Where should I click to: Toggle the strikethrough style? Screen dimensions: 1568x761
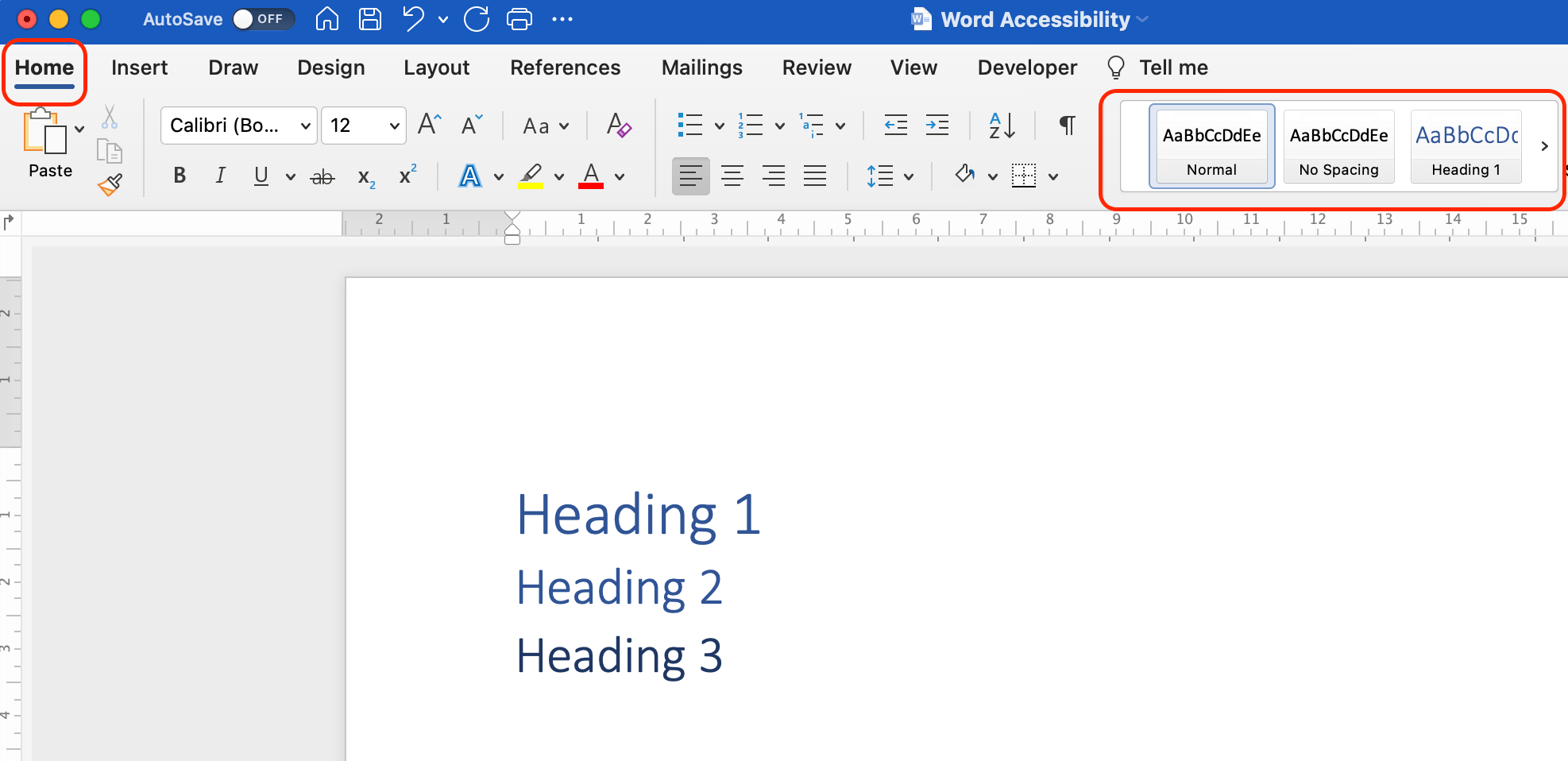tap(322, 176)
